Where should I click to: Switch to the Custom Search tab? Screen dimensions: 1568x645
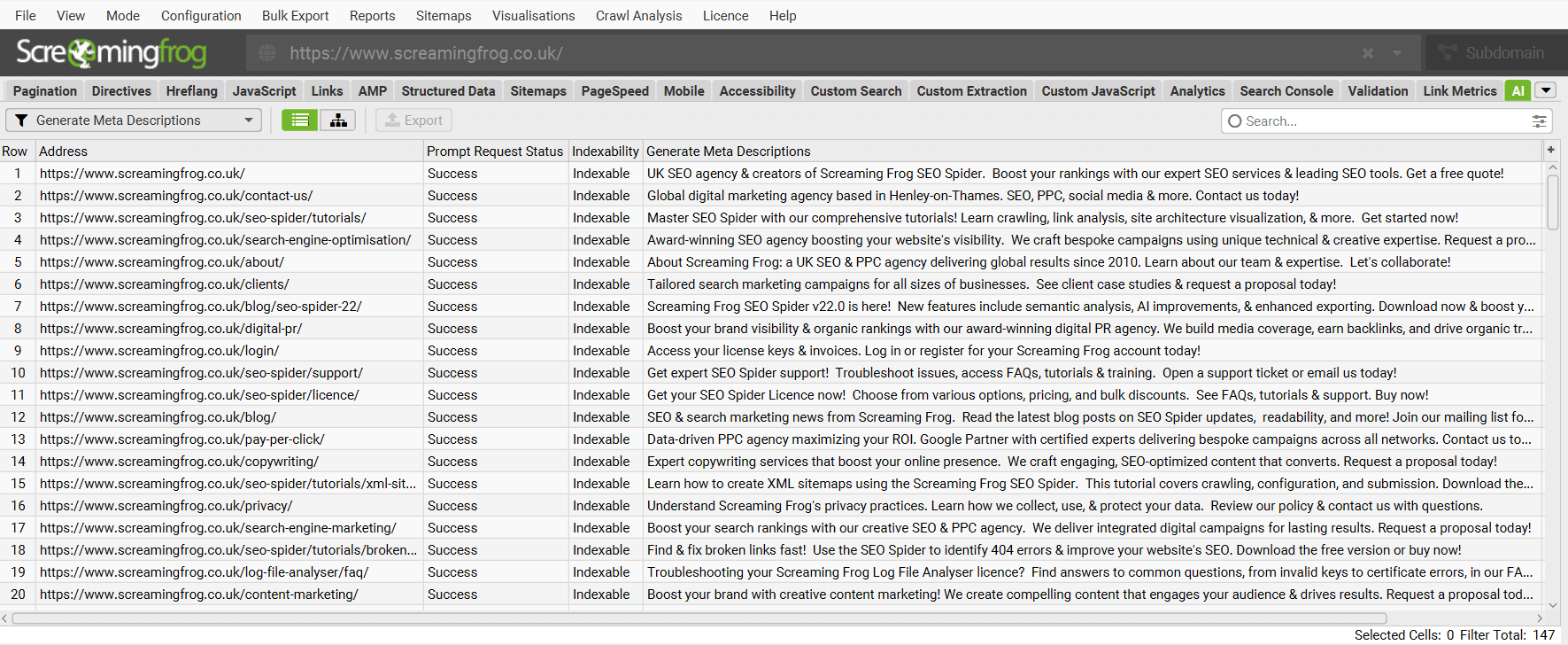[856, 90]
